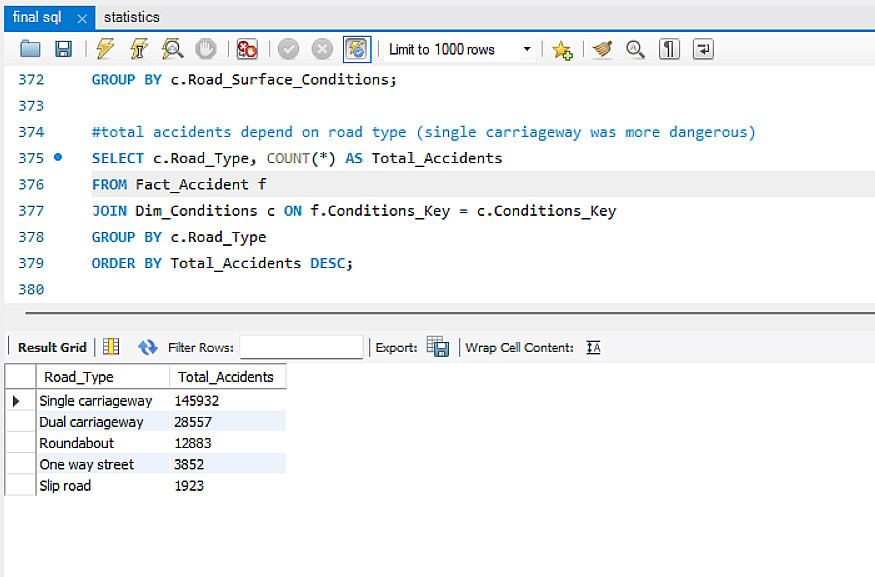The height and width of the screenshot is (577, 875).
Task: Toggle invisible characters pilcrow icon
Action: coord(669,49)
